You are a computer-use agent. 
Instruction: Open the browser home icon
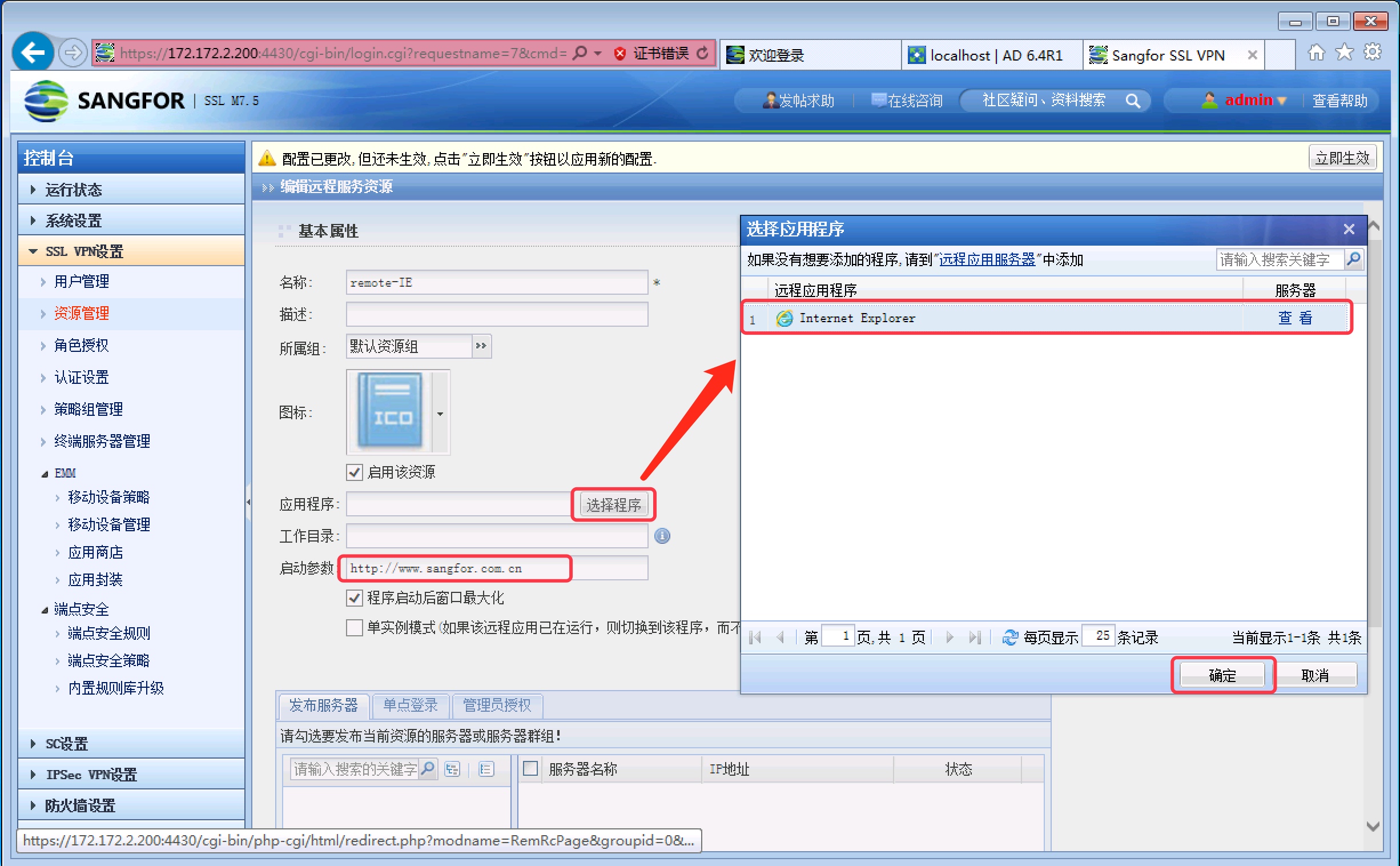click(x=1316, y=53)
